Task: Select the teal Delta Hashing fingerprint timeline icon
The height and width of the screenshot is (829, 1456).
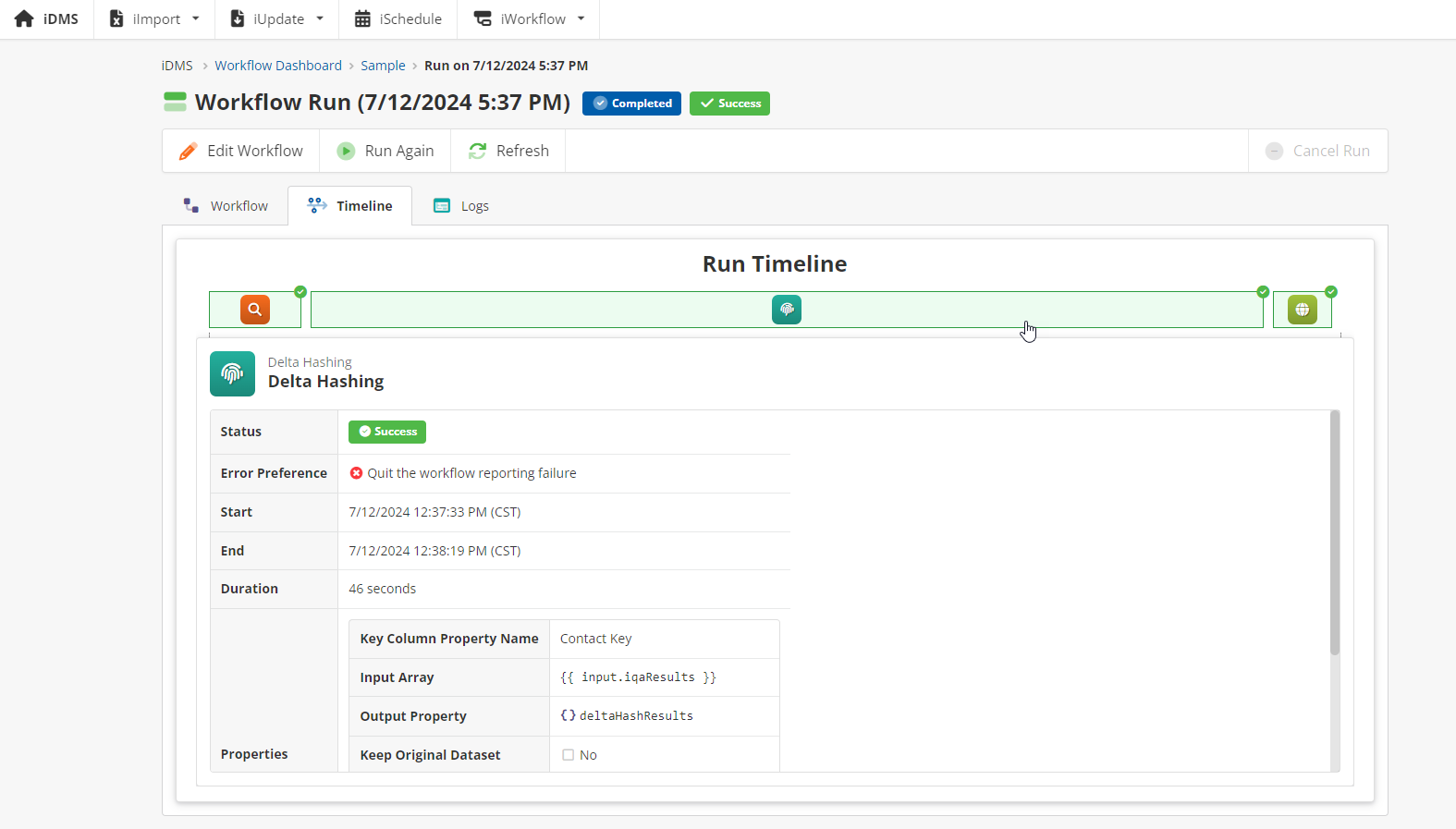Action: (787, 310)
